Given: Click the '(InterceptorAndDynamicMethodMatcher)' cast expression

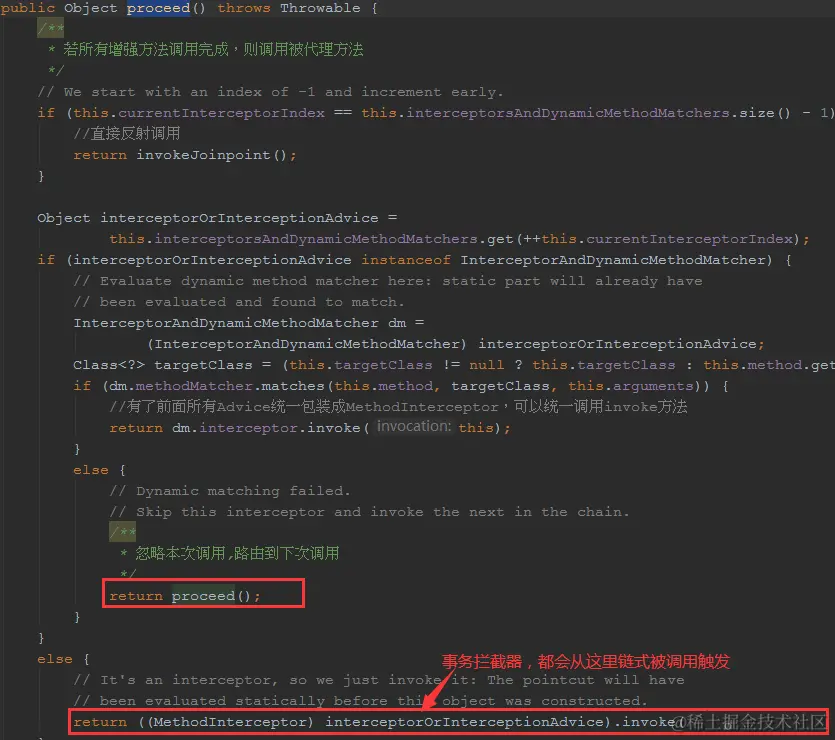Looking at the screenshot, I should click(307, 344).
